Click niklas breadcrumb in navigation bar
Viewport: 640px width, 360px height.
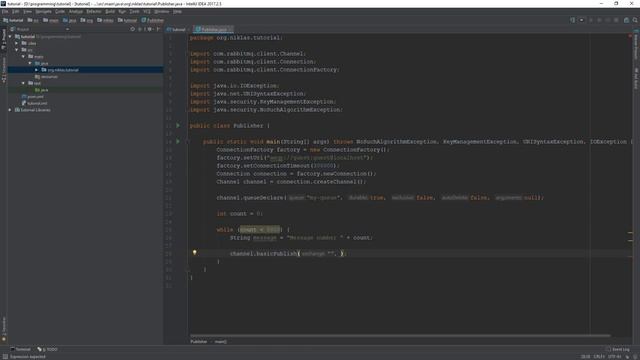pos(105,20)
